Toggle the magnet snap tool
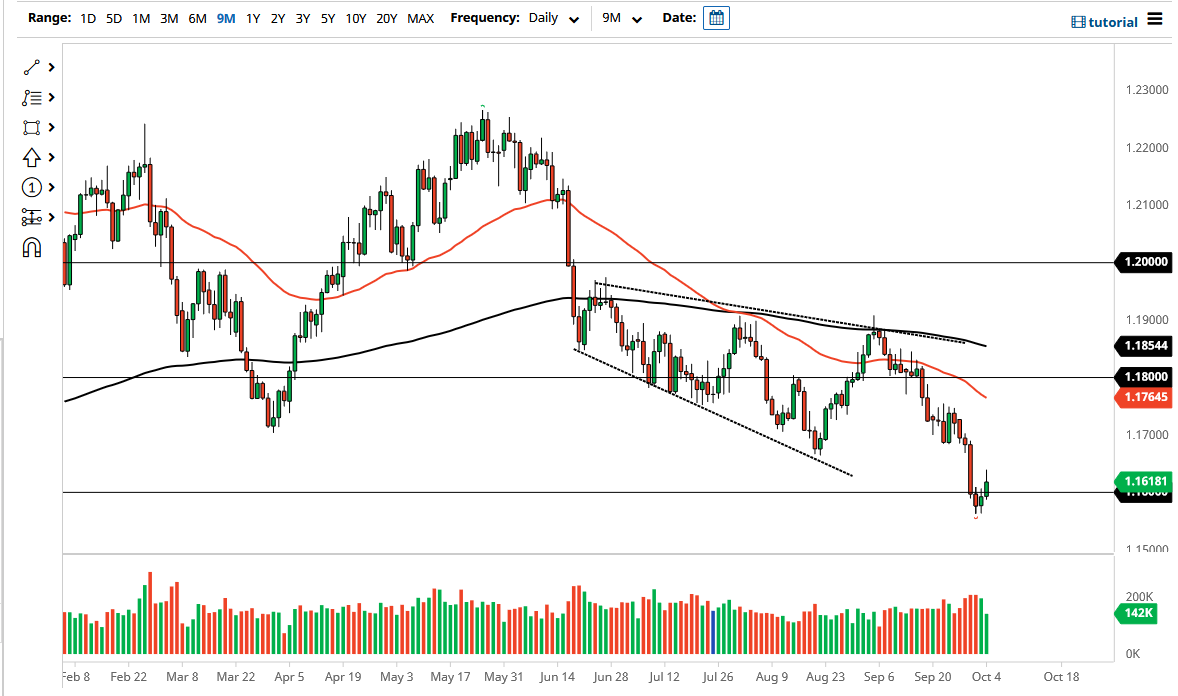The height and width of the screenshot is (696, 1178). coord(32,247)
